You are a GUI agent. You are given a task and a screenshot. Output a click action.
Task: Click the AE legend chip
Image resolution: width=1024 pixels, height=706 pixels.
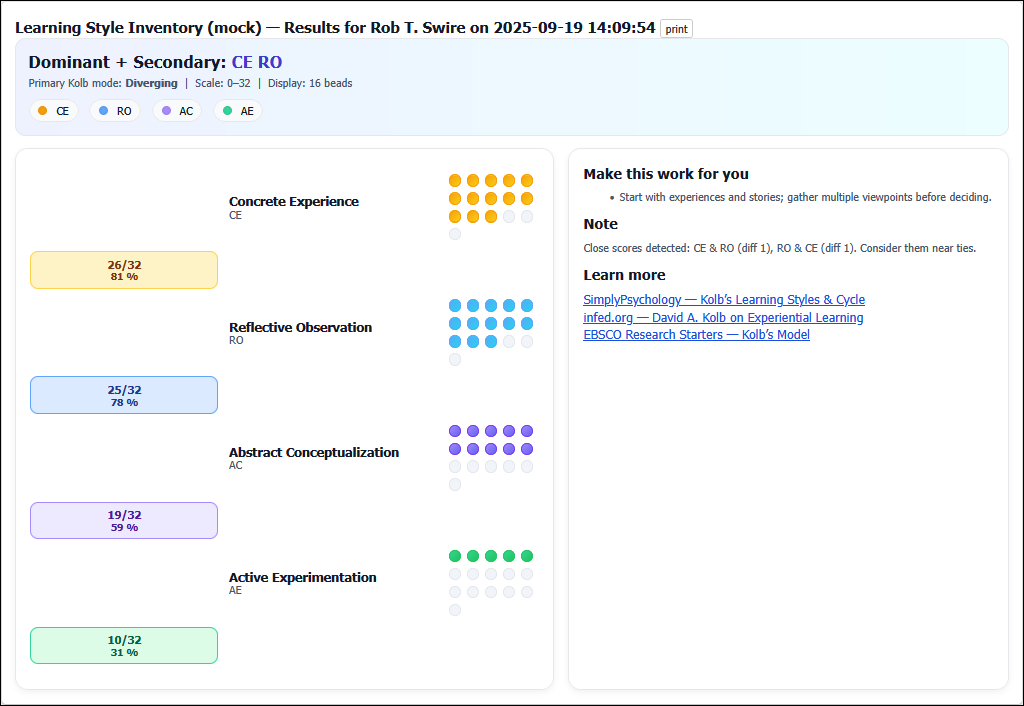pos(238,111)
